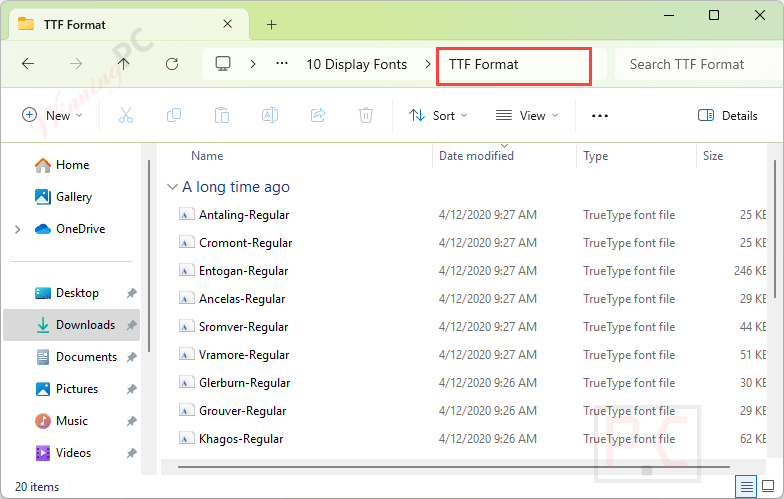Click the Rename icon
The width and height of the screenshot is (784, 499).
(270, 116)
